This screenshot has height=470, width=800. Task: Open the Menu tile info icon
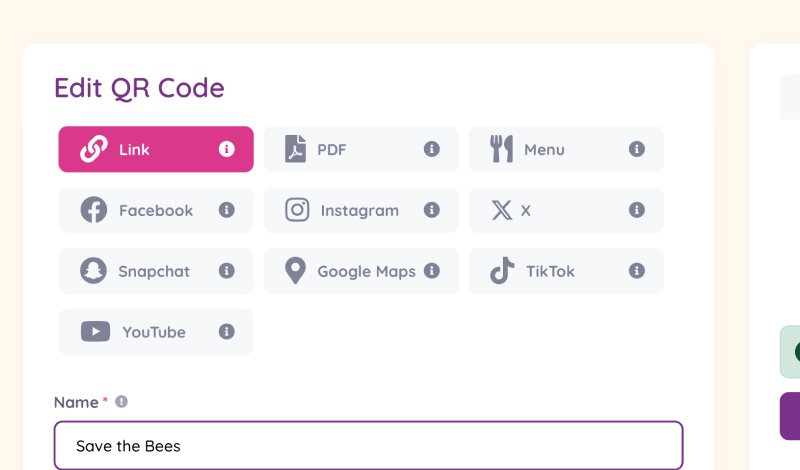(637, 149)
